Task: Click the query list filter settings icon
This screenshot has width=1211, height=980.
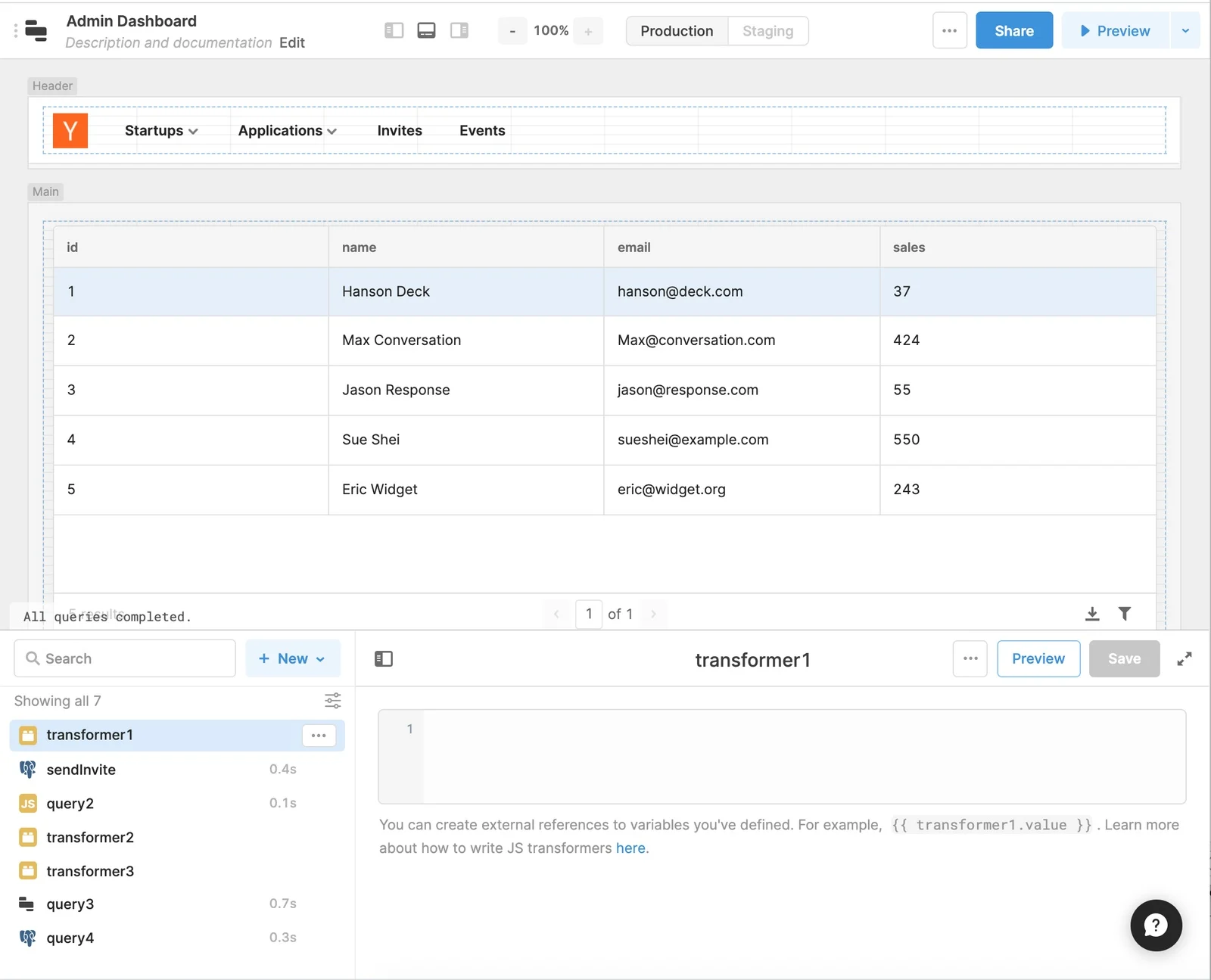Action: (332, 701)
